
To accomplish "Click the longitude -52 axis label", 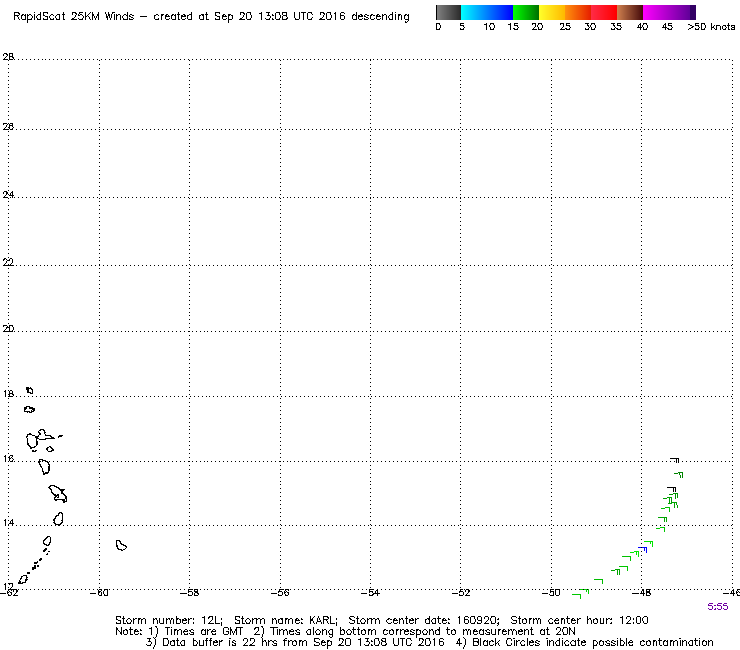I will 461,593.
